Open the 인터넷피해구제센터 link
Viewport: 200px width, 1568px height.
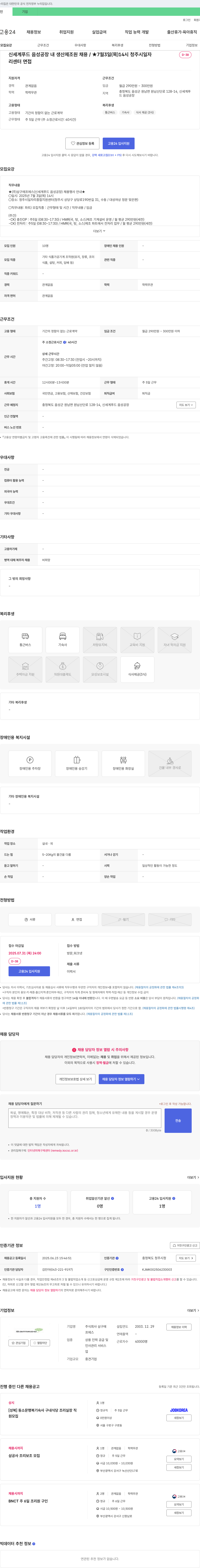(52, 1150)
